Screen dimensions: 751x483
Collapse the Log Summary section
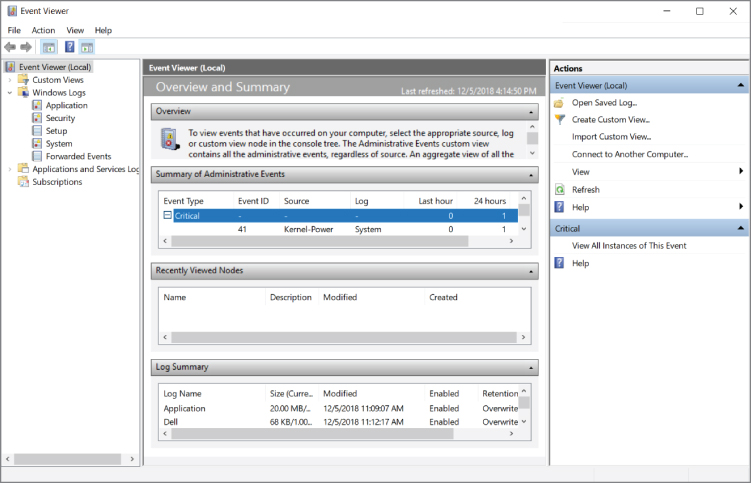531,367
